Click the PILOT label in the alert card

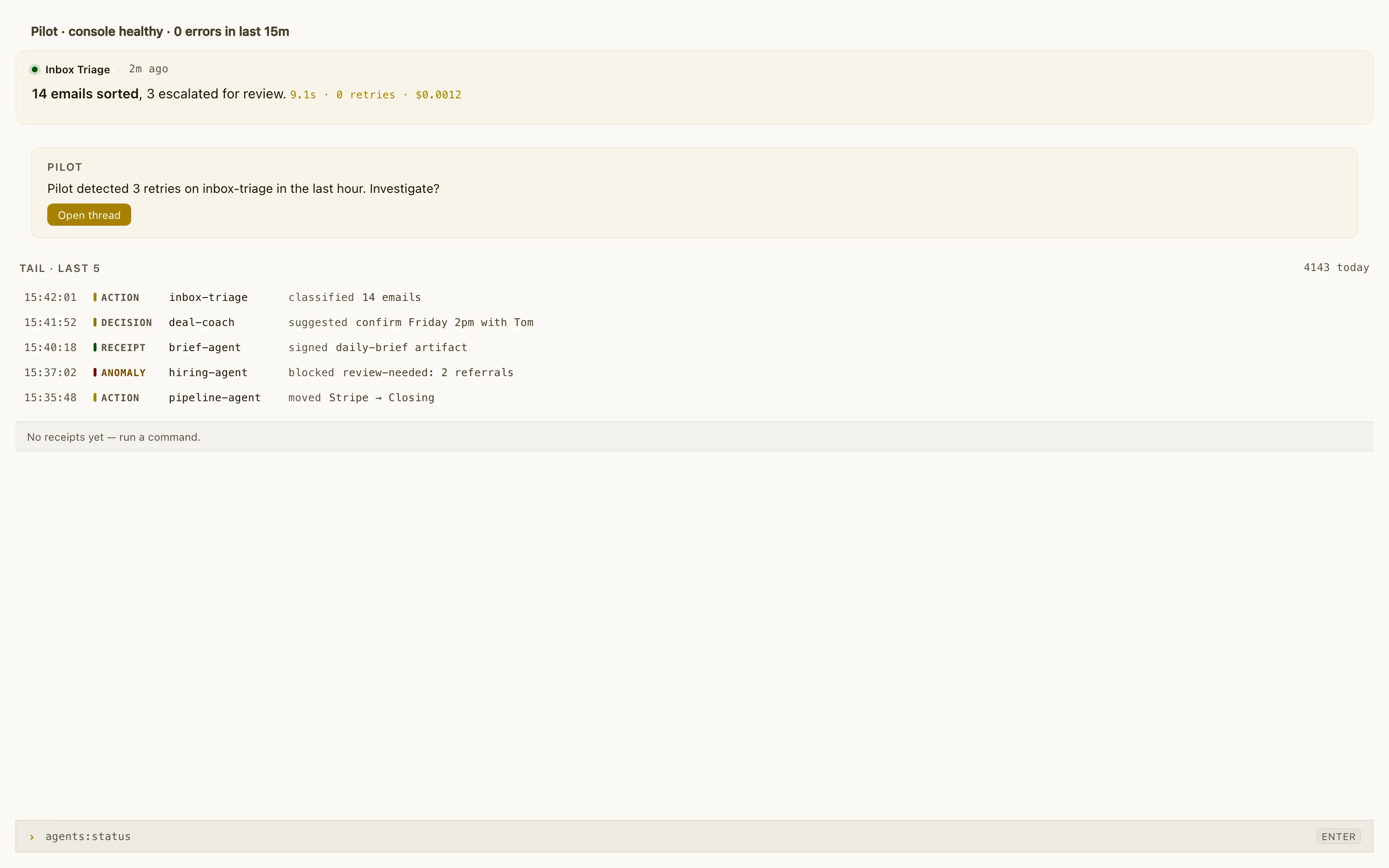click(65, 167)
